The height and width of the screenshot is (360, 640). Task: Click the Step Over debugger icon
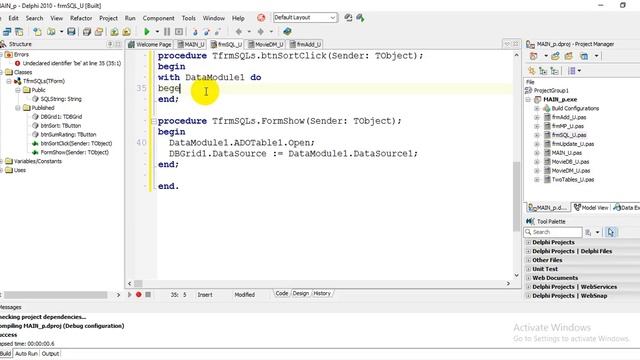(x=207, y=31)
